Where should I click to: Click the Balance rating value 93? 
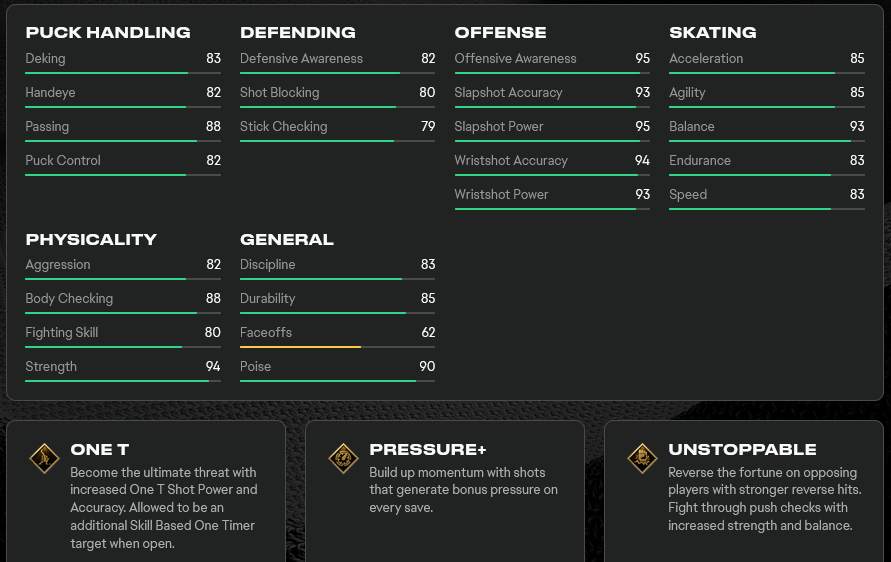click(857, 126)
